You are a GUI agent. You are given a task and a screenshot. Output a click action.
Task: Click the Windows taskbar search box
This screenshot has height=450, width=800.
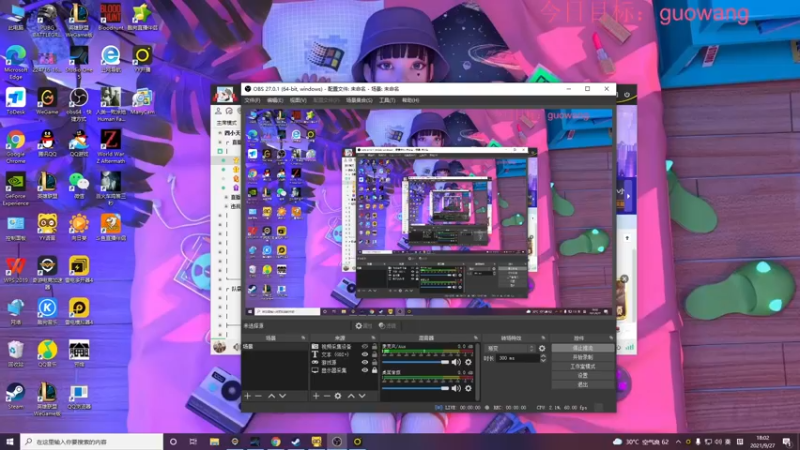[x=92, y=442]
